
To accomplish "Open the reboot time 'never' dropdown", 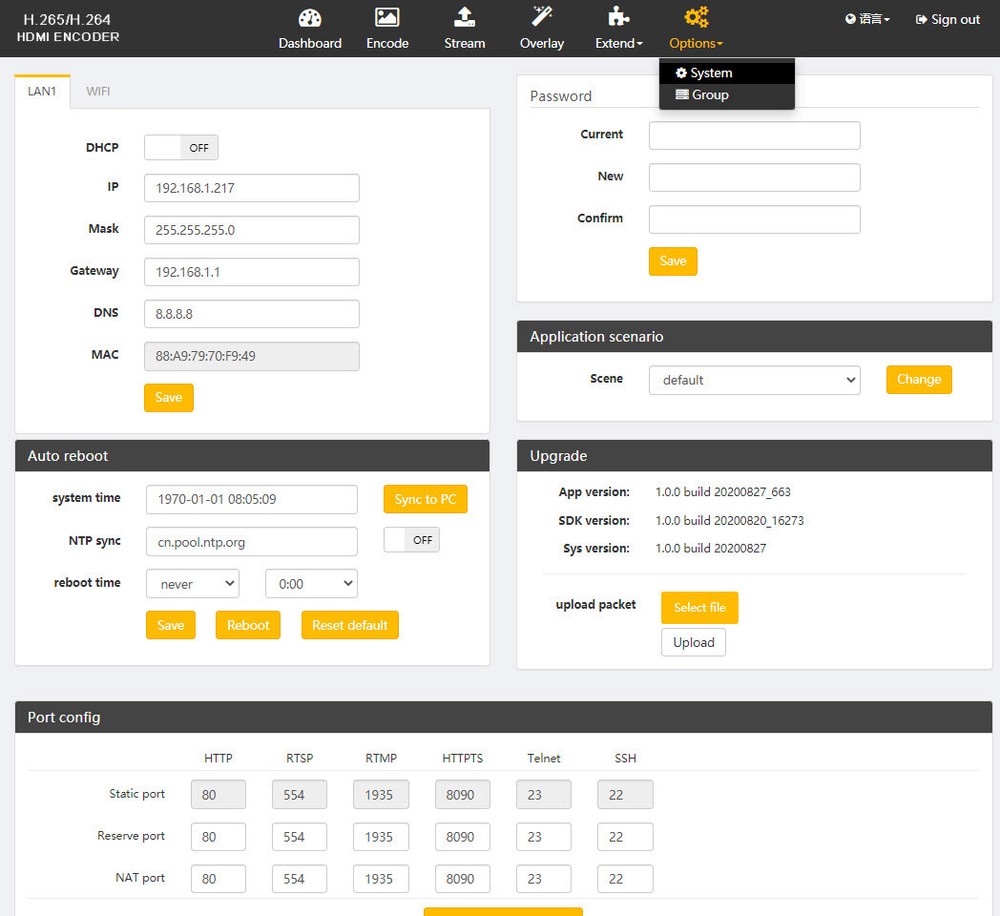I will pos(193,584).
